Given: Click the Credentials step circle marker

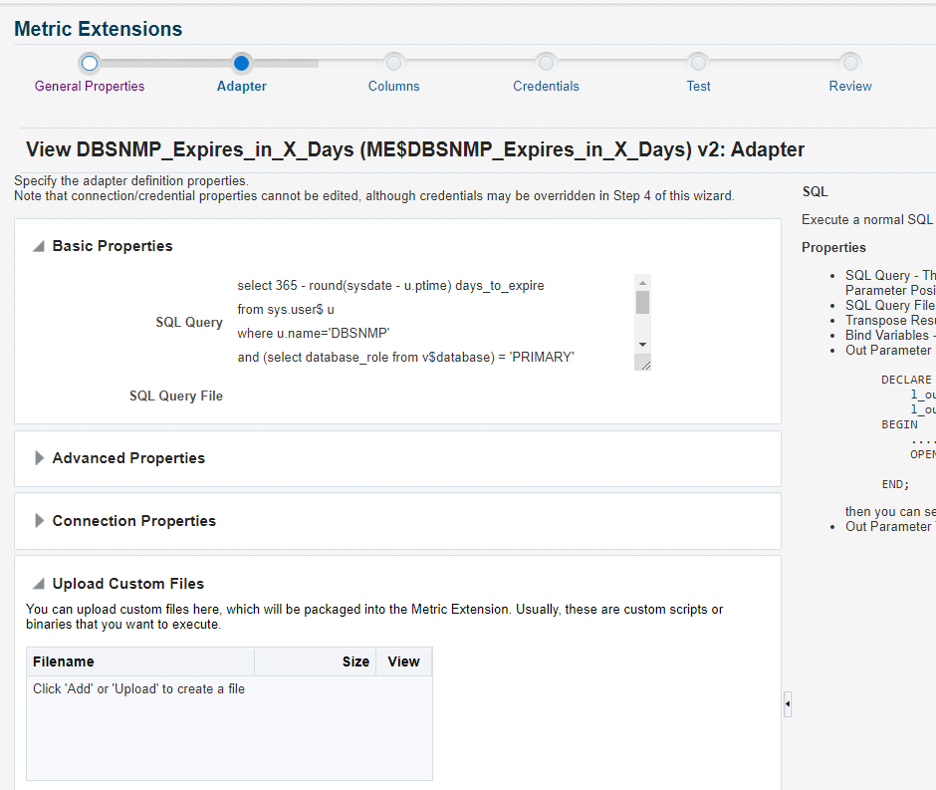Looking at the screenshot, I should [x=546, y=63].
